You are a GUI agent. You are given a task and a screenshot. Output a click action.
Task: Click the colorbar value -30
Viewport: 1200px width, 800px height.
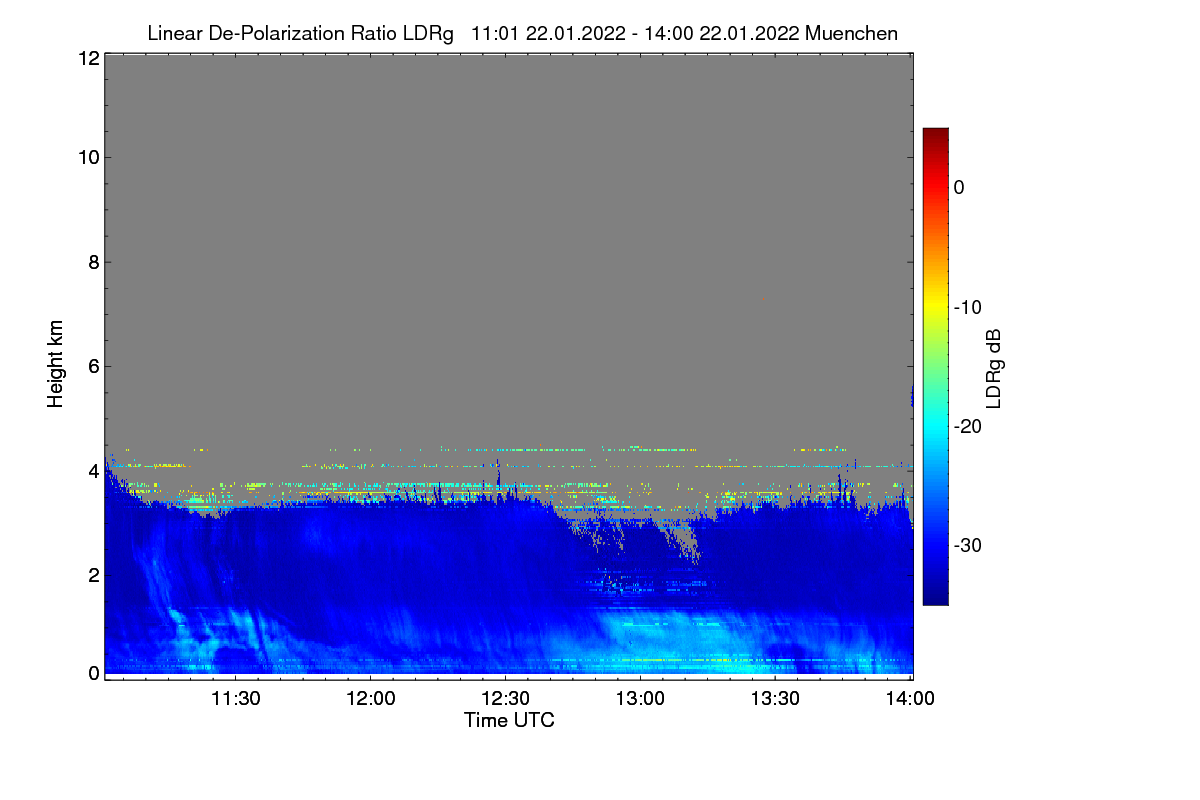pyautogui.click(x=969, y=546)
